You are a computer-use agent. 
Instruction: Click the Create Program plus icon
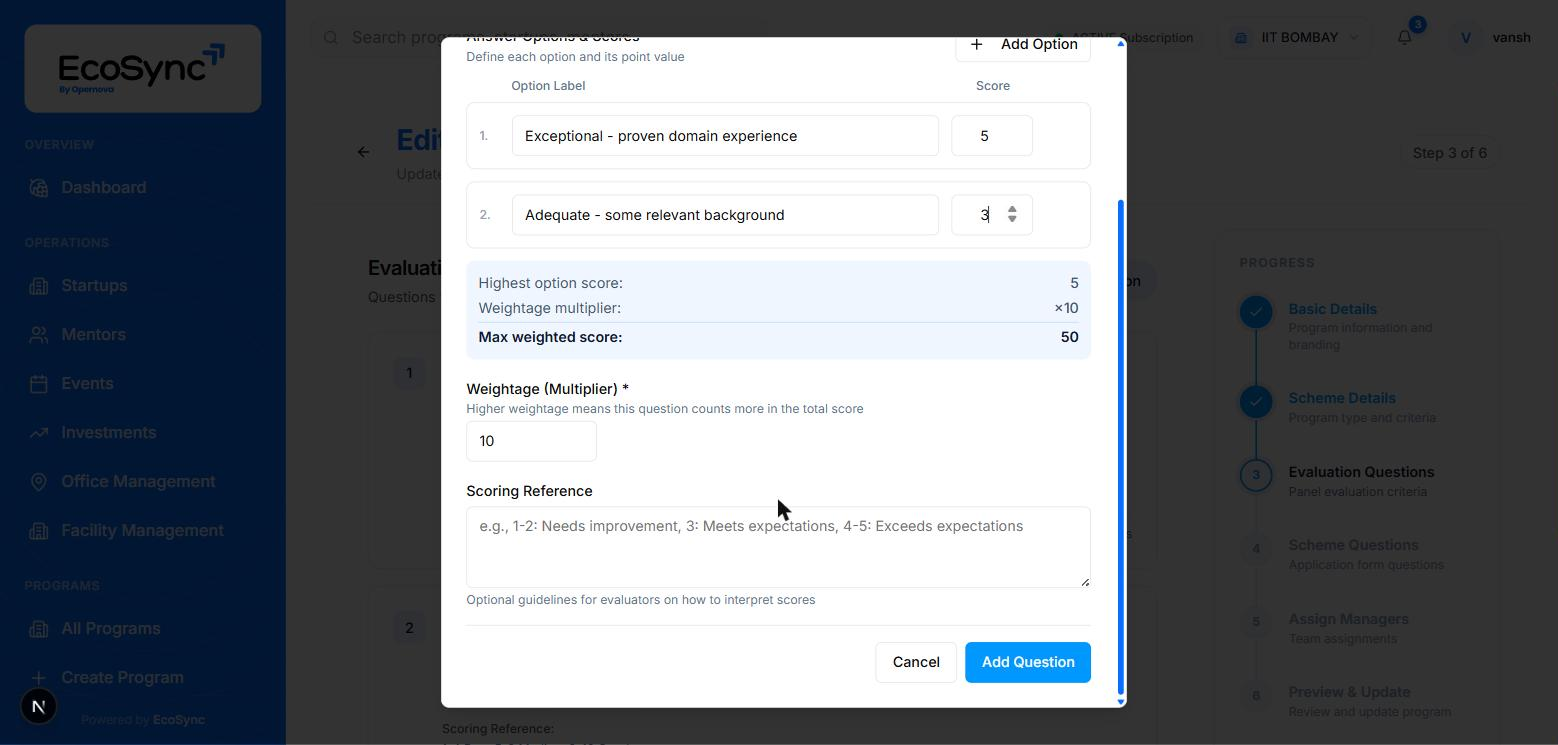pos(39,678)
